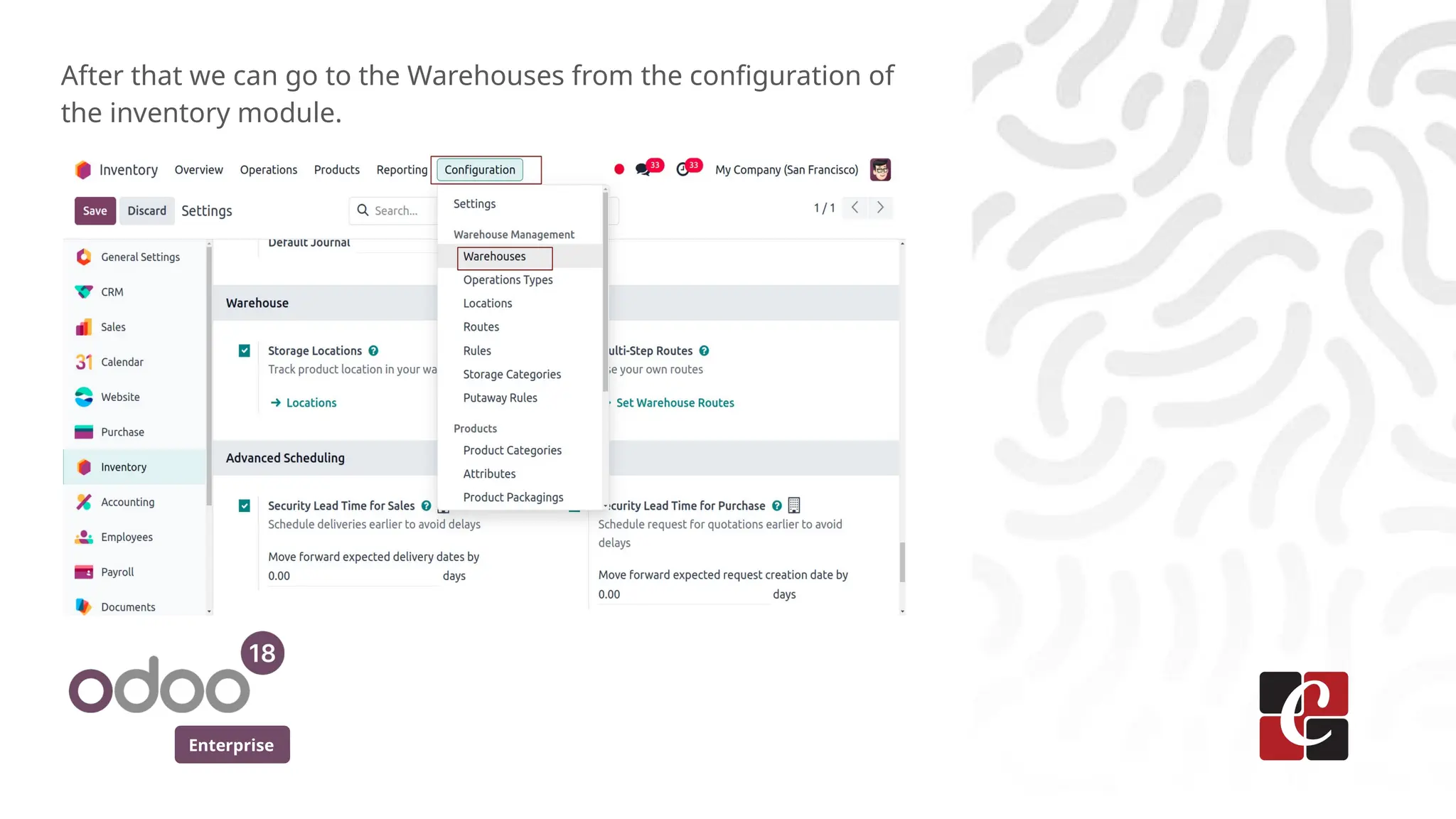The height and width of the screenshot is (819, 1456).
Task: Go to previous record arrow
Action: click(x=855, y=208)
